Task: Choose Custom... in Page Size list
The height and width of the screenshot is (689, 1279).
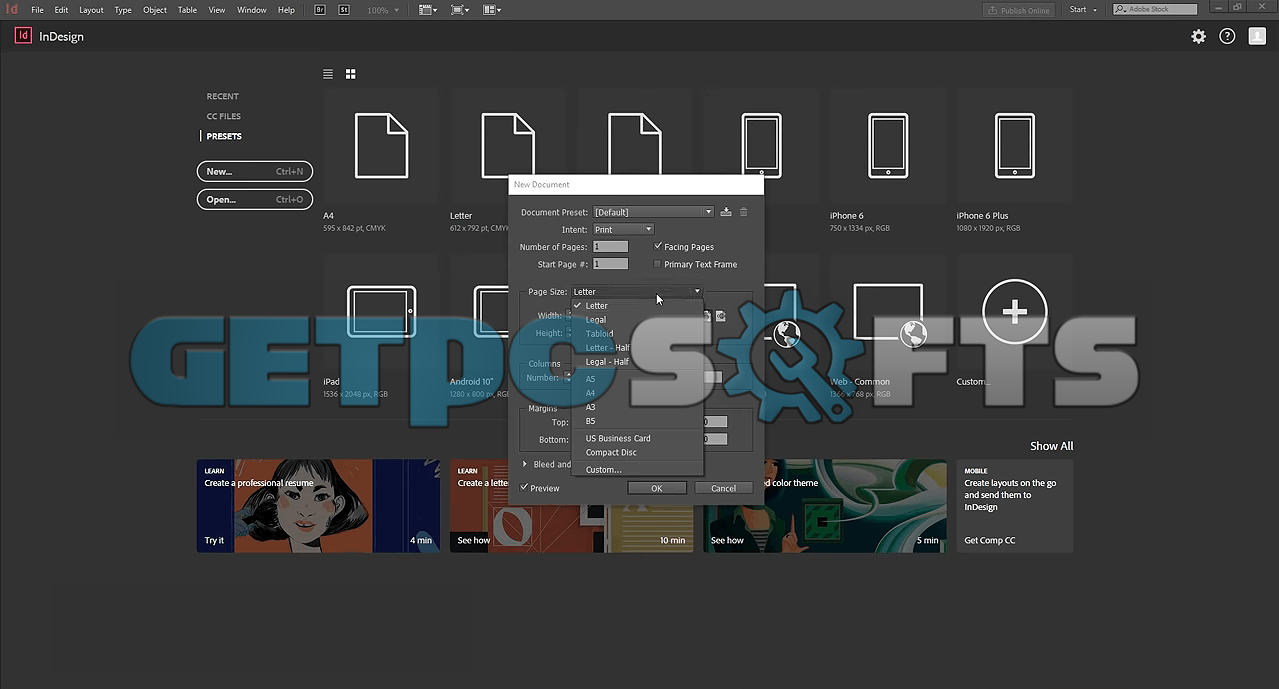Action: pos(637,469)
